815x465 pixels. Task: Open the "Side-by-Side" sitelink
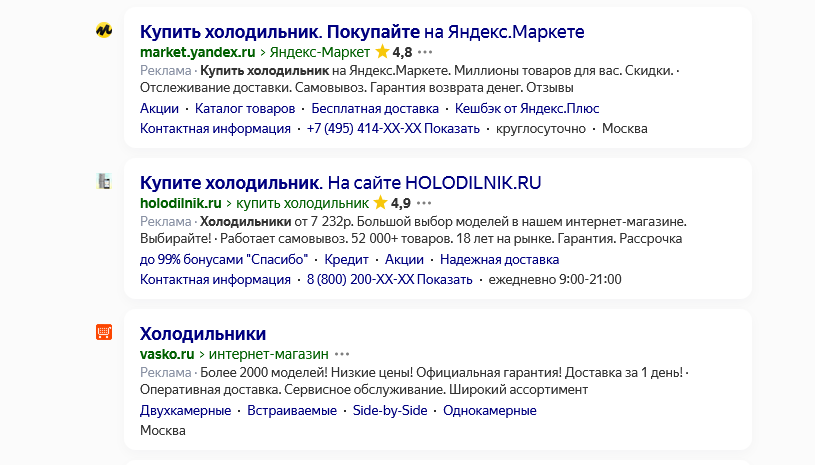click(x=390, y=410)
